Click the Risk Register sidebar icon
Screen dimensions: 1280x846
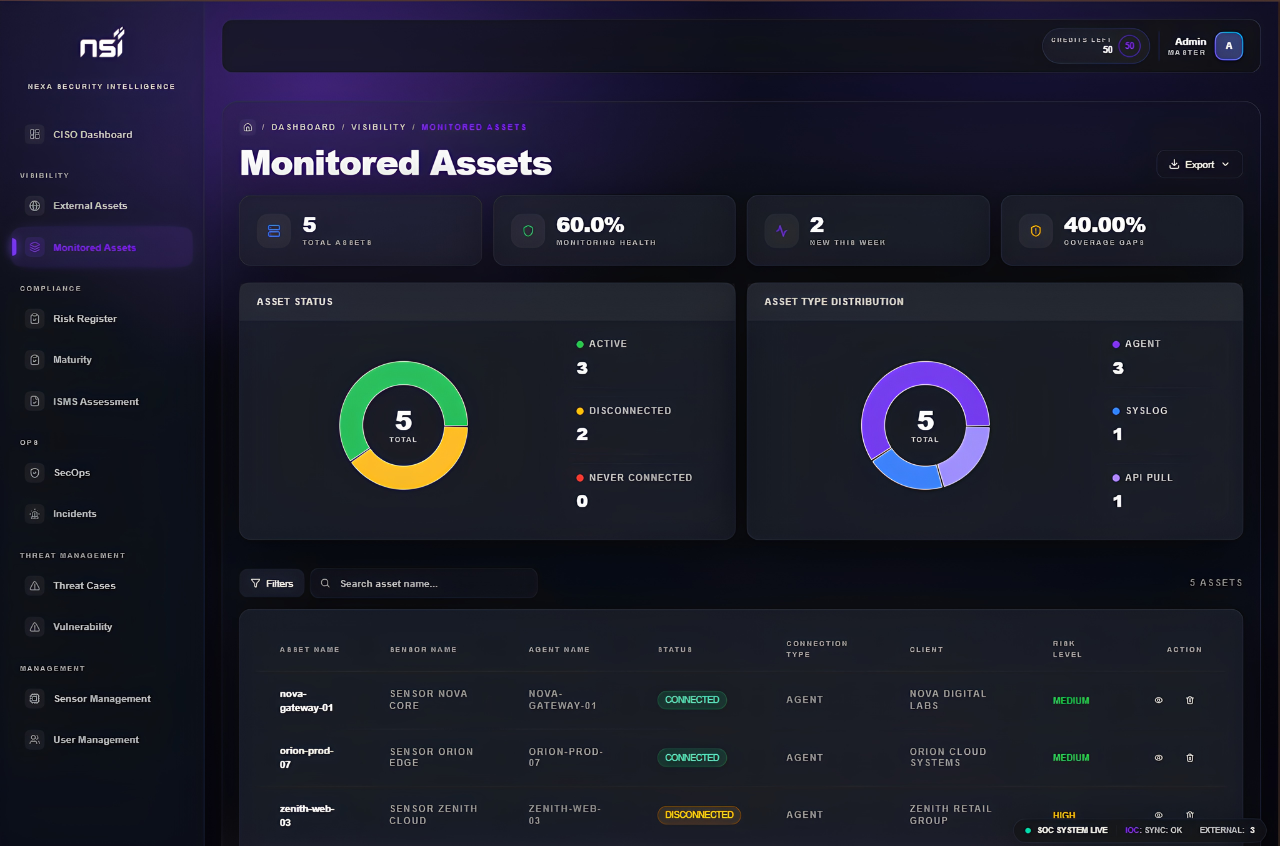pyautogui.click(x=35, y=318)
